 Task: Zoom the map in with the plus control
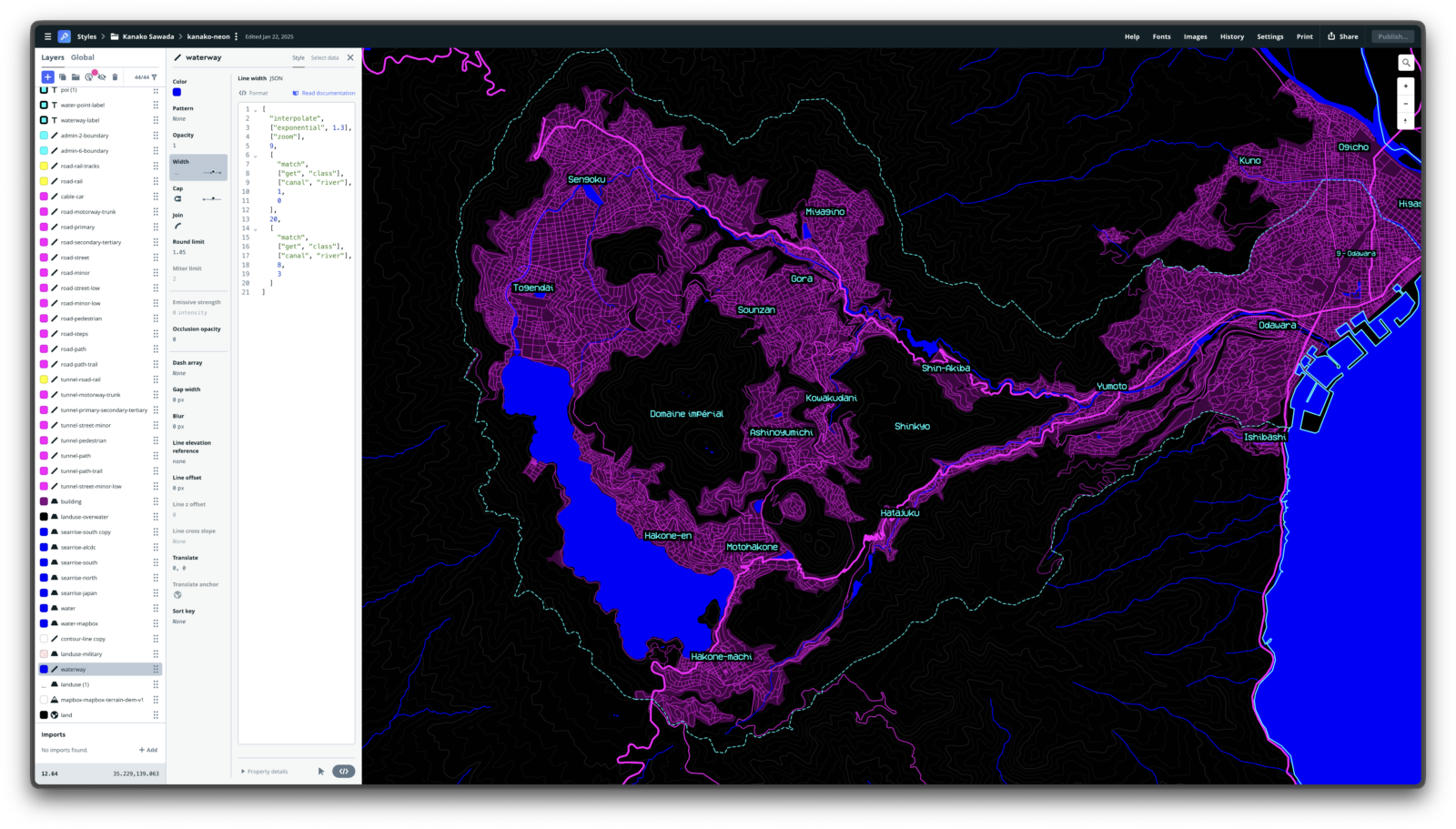tap(1405, 85)
